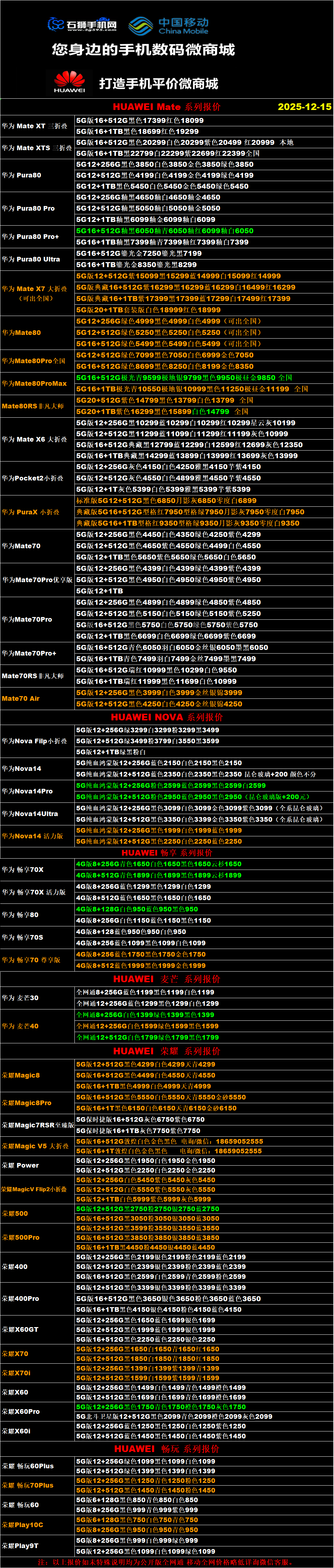Select the 华为Pocket2小折叠 model label
334x1568 pixels.
[x=33, y=478]
